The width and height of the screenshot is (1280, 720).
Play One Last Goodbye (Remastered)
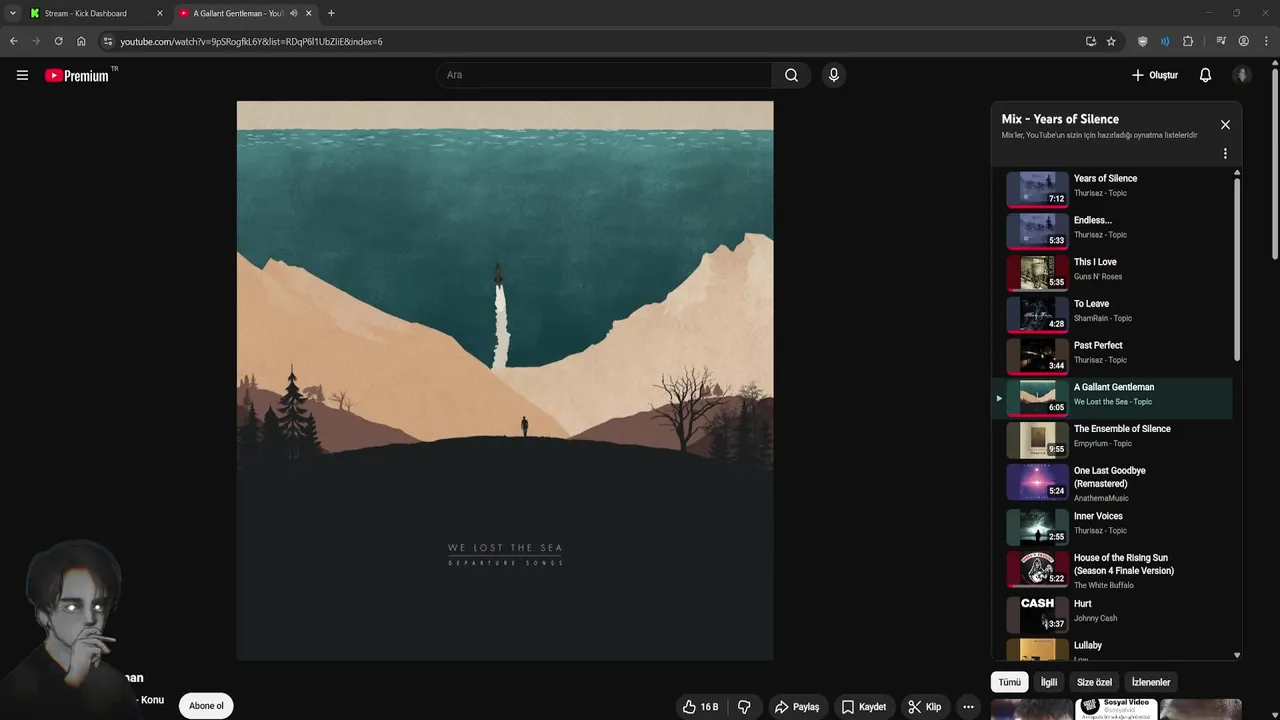tap(1112, 483)
